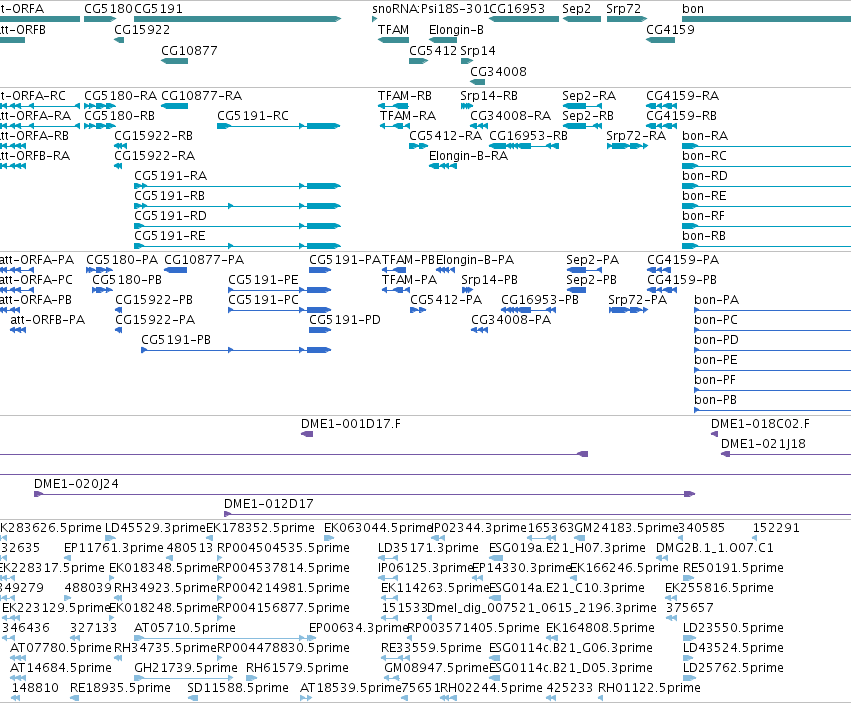Click the CG5412 gene label
This screenshot has height=703, width=851.
click(433, 50)
